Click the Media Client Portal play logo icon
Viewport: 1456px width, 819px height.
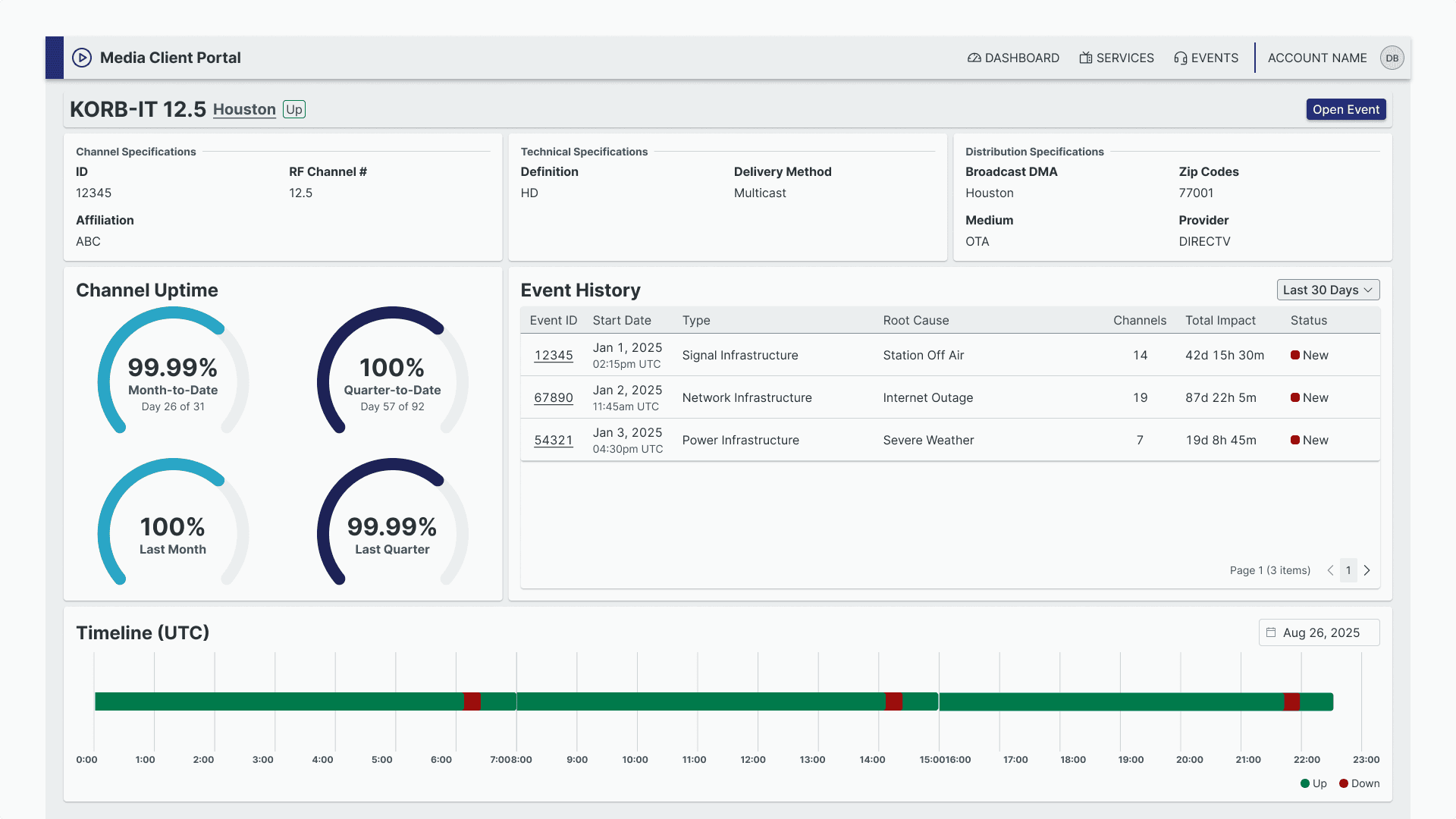tap(82, 58)
